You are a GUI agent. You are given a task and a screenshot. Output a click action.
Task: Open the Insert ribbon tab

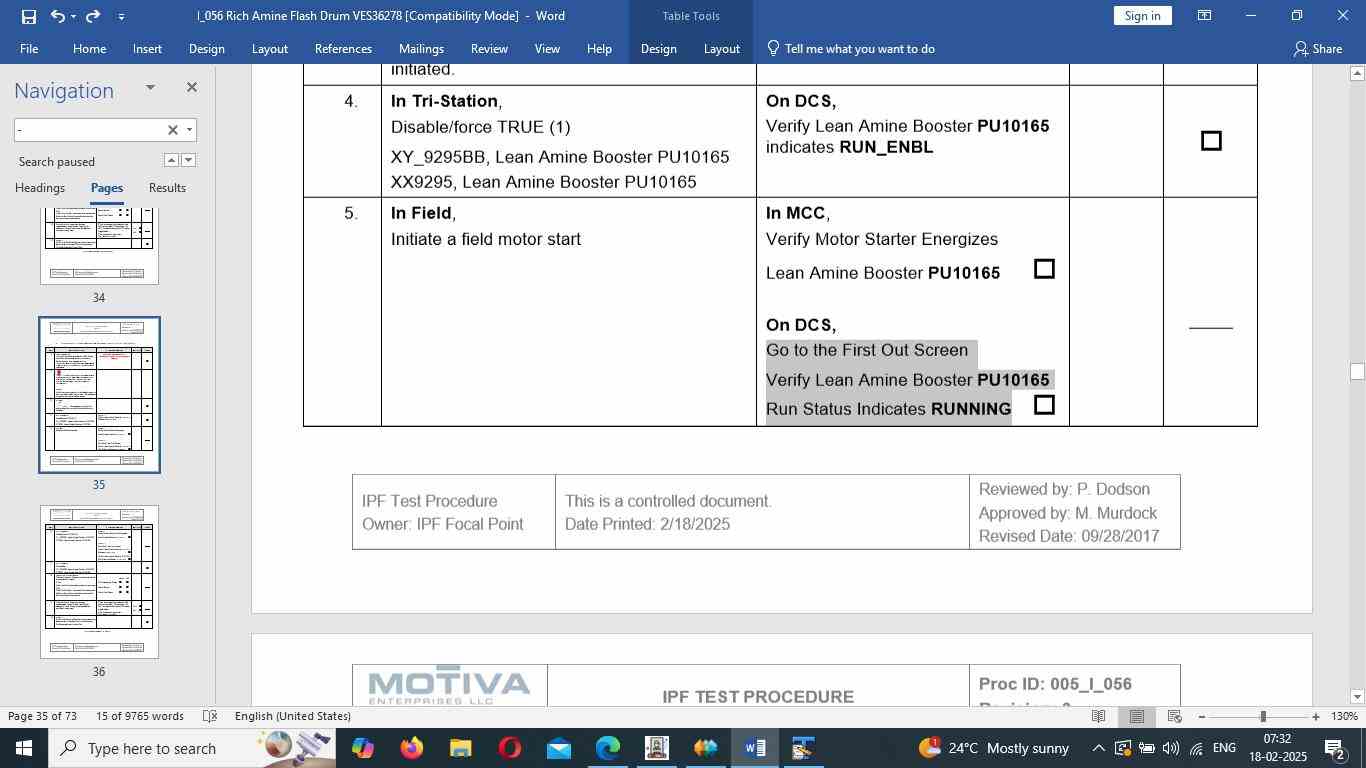point(147,48)
